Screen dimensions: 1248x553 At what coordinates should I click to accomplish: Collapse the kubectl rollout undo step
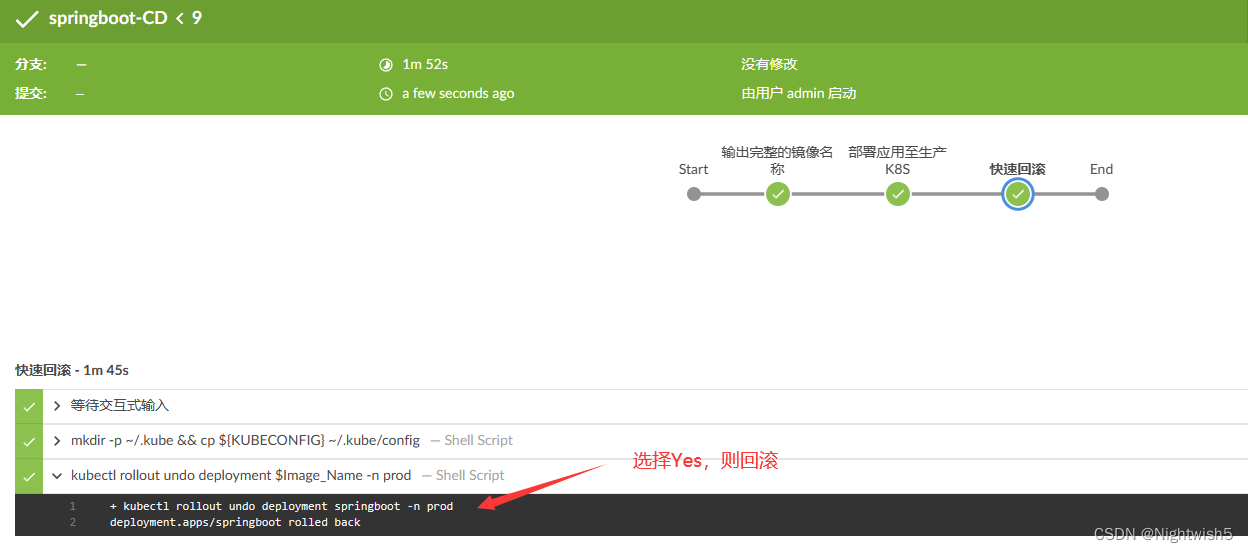click(x=58, y=475)
